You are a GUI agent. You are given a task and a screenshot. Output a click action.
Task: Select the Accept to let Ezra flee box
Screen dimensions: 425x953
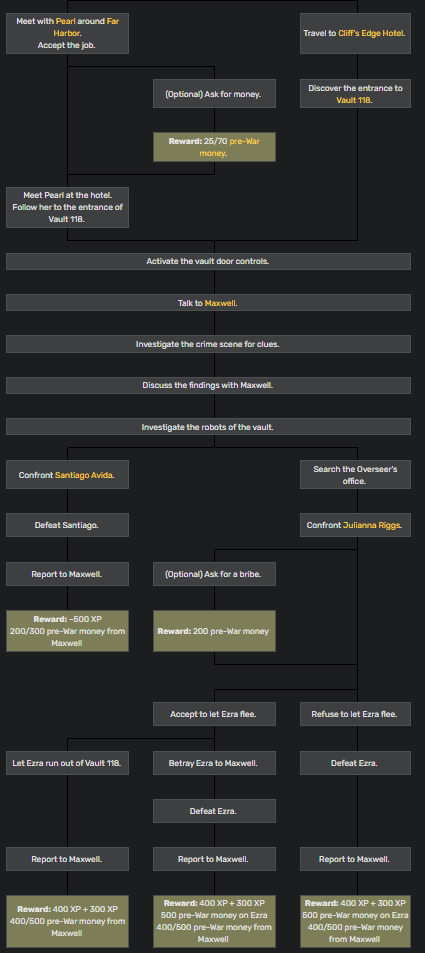click(x=214, y=714)
